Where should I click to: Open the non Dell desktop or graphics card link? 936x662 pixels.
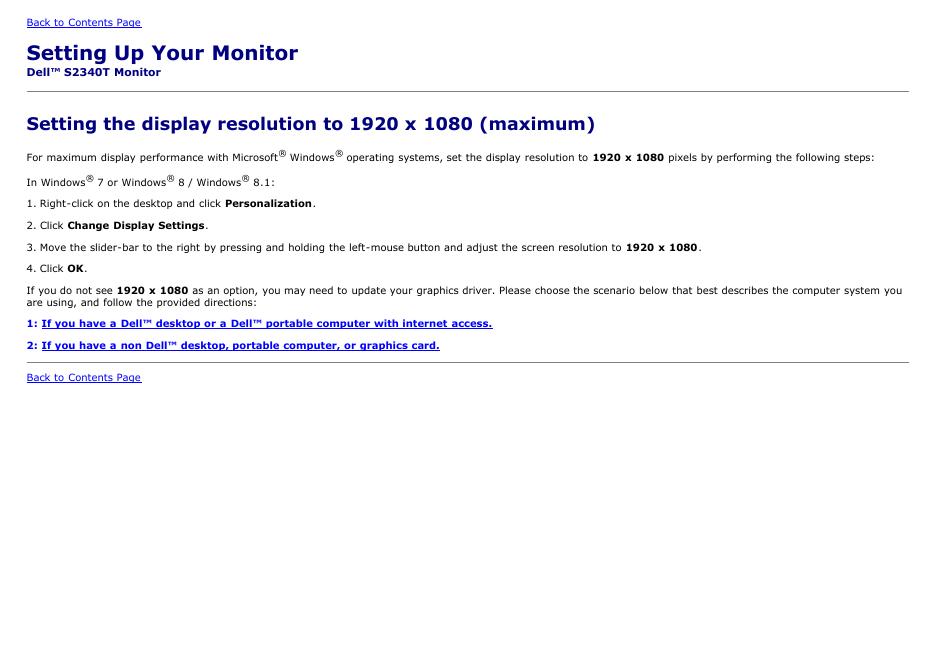pyautogui.click(x=241, y=346)
